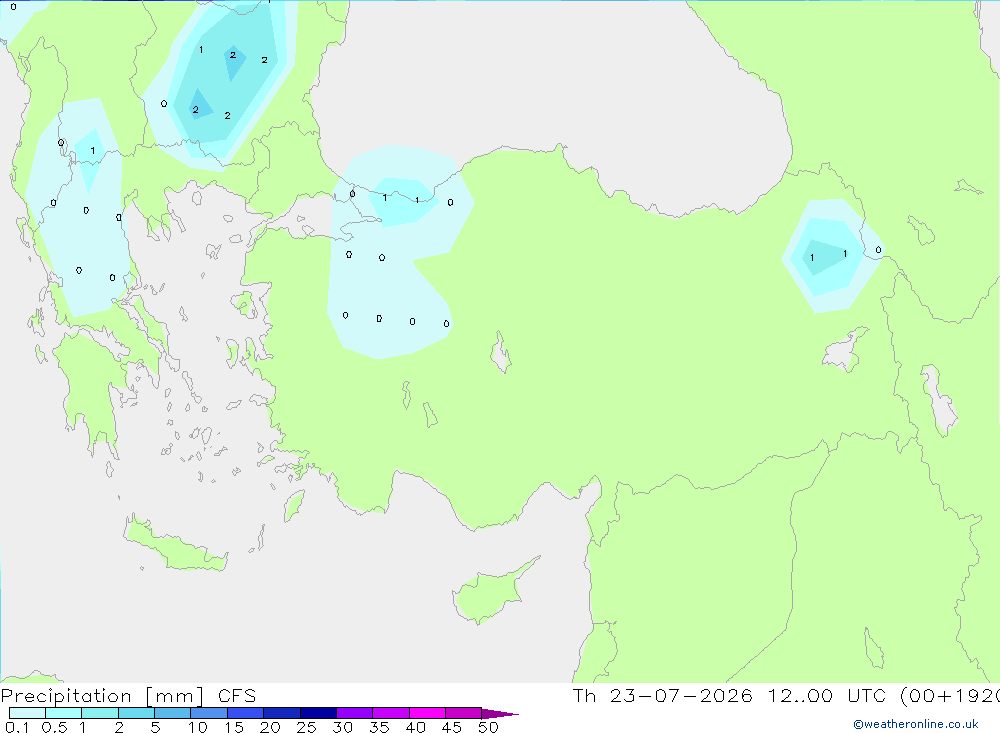
Task: Pick the legend swatch between 0.1 and 0.5
Action: coord(27,713)
